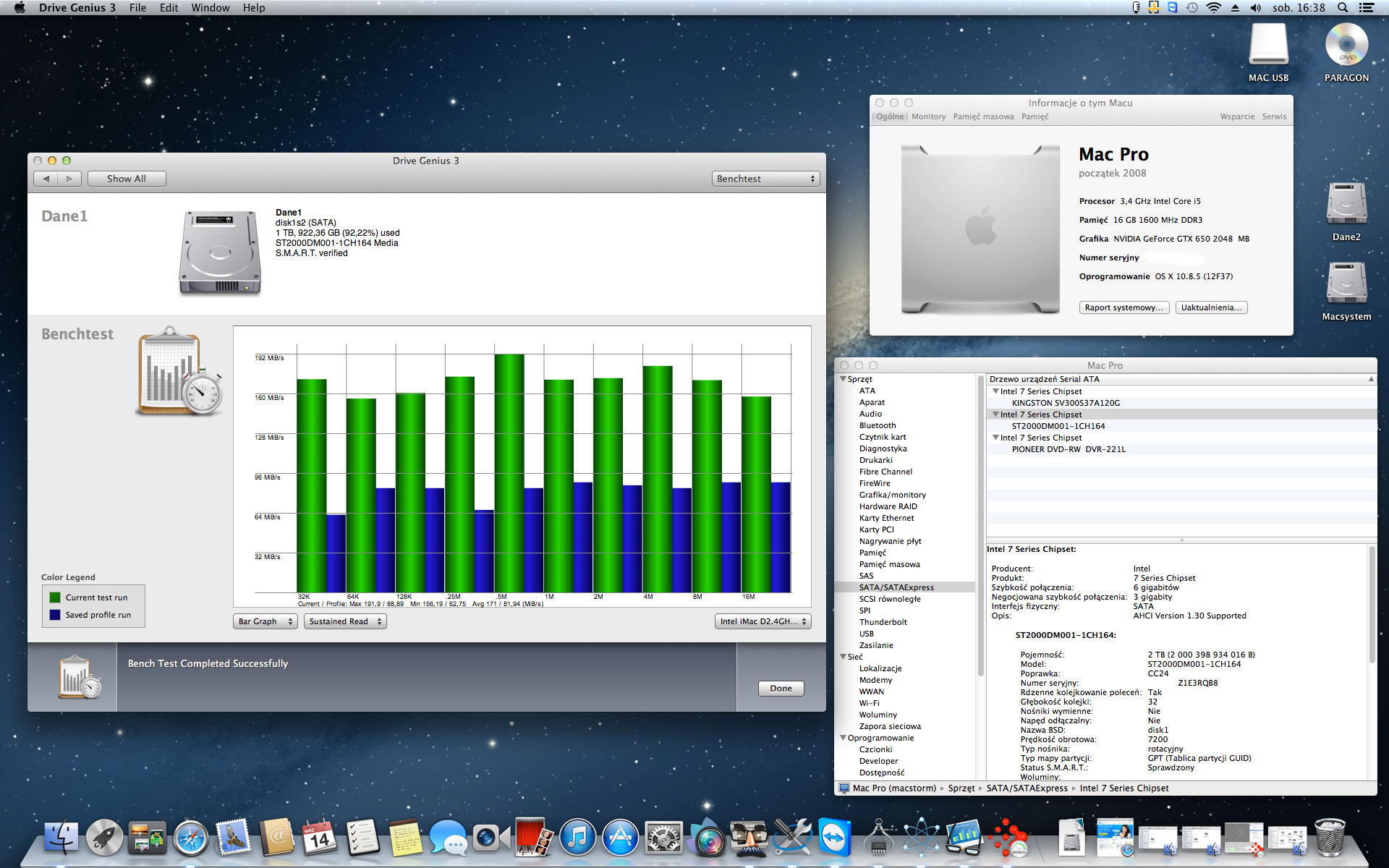Open the Window menu

click(211, 8)
